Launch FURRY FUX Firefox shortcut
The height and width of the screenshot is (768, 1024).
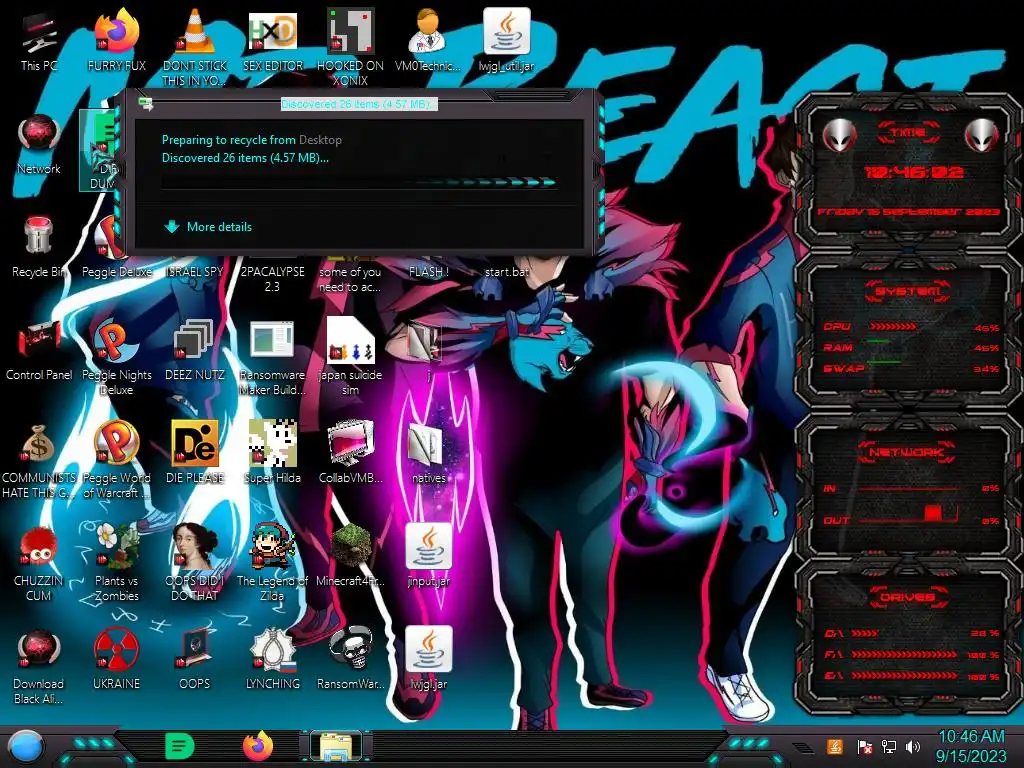point(116,40)
